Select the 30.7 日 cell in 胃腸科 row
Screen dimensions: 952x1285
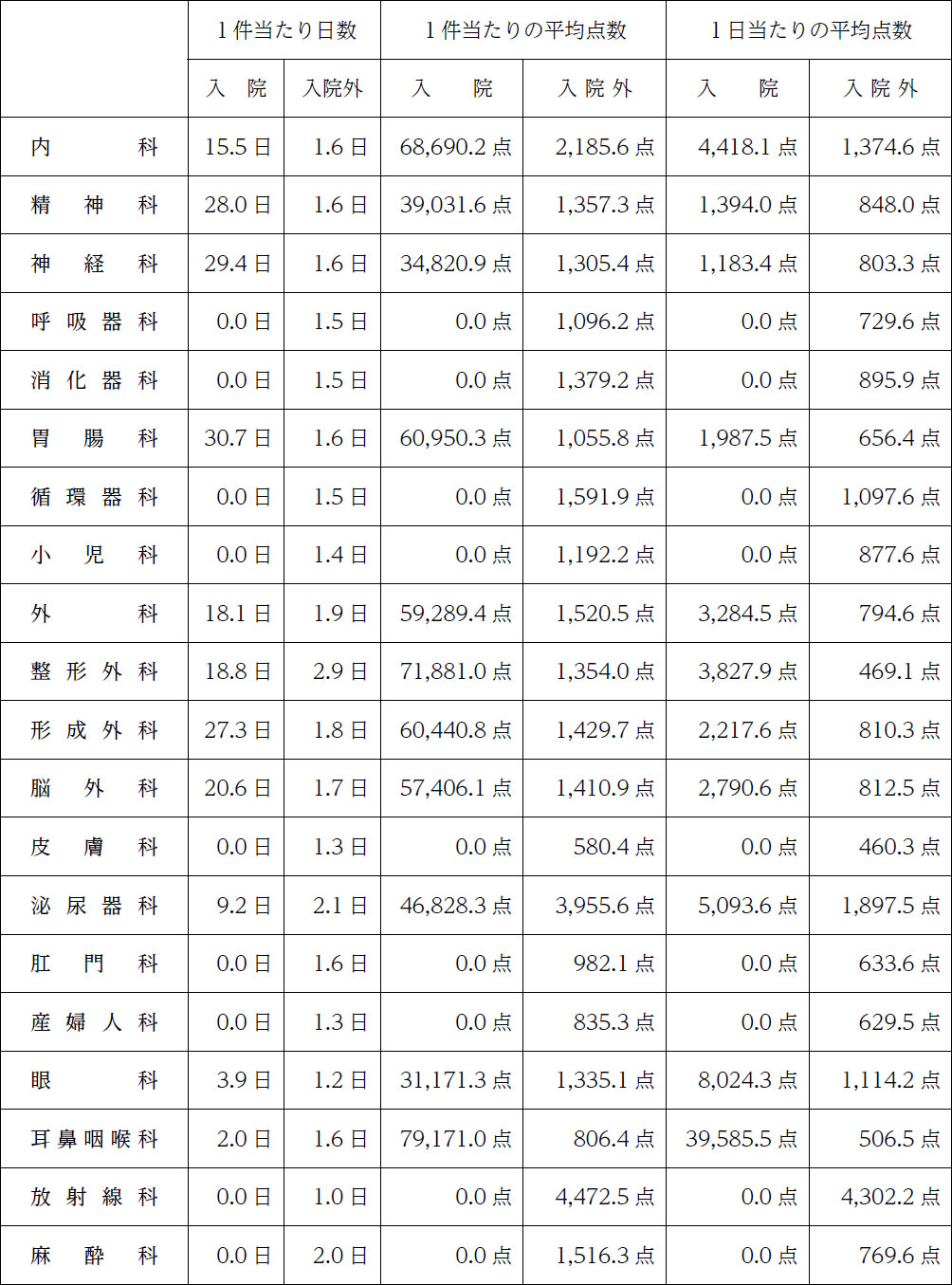point(237,438)
